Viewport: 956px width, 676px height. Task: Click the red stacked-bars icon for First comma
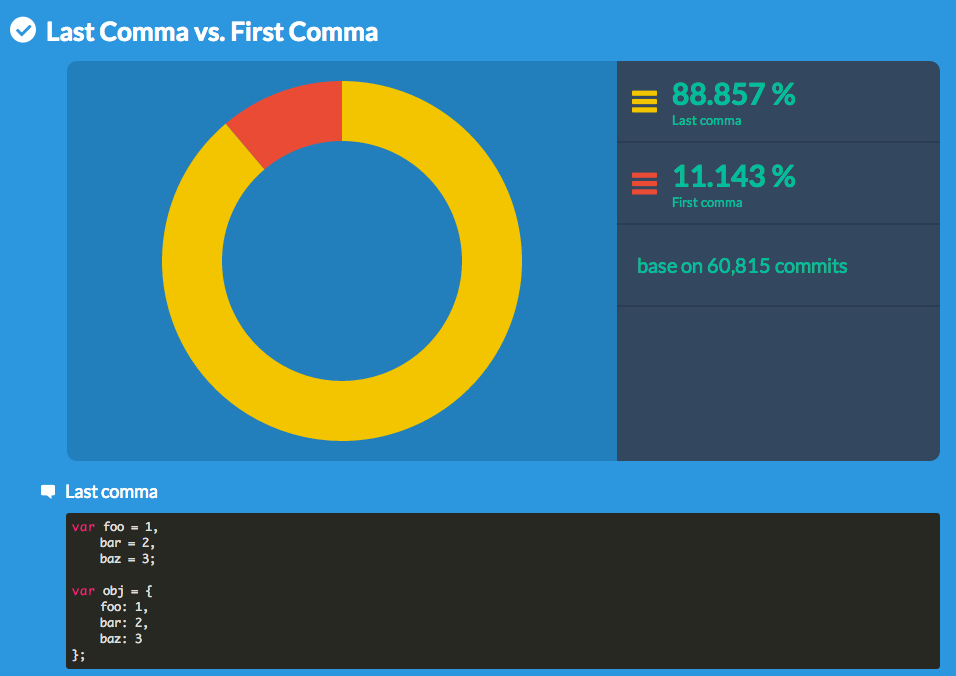click(x=644, y=183)
